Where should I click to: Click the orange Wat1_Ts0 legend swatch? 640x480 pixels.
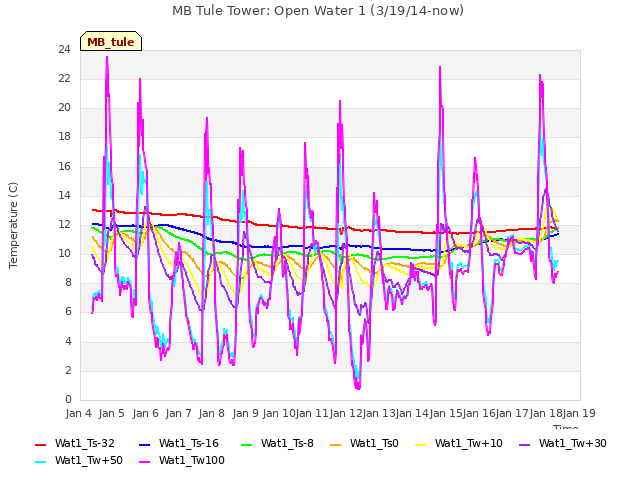coord(336,445)
